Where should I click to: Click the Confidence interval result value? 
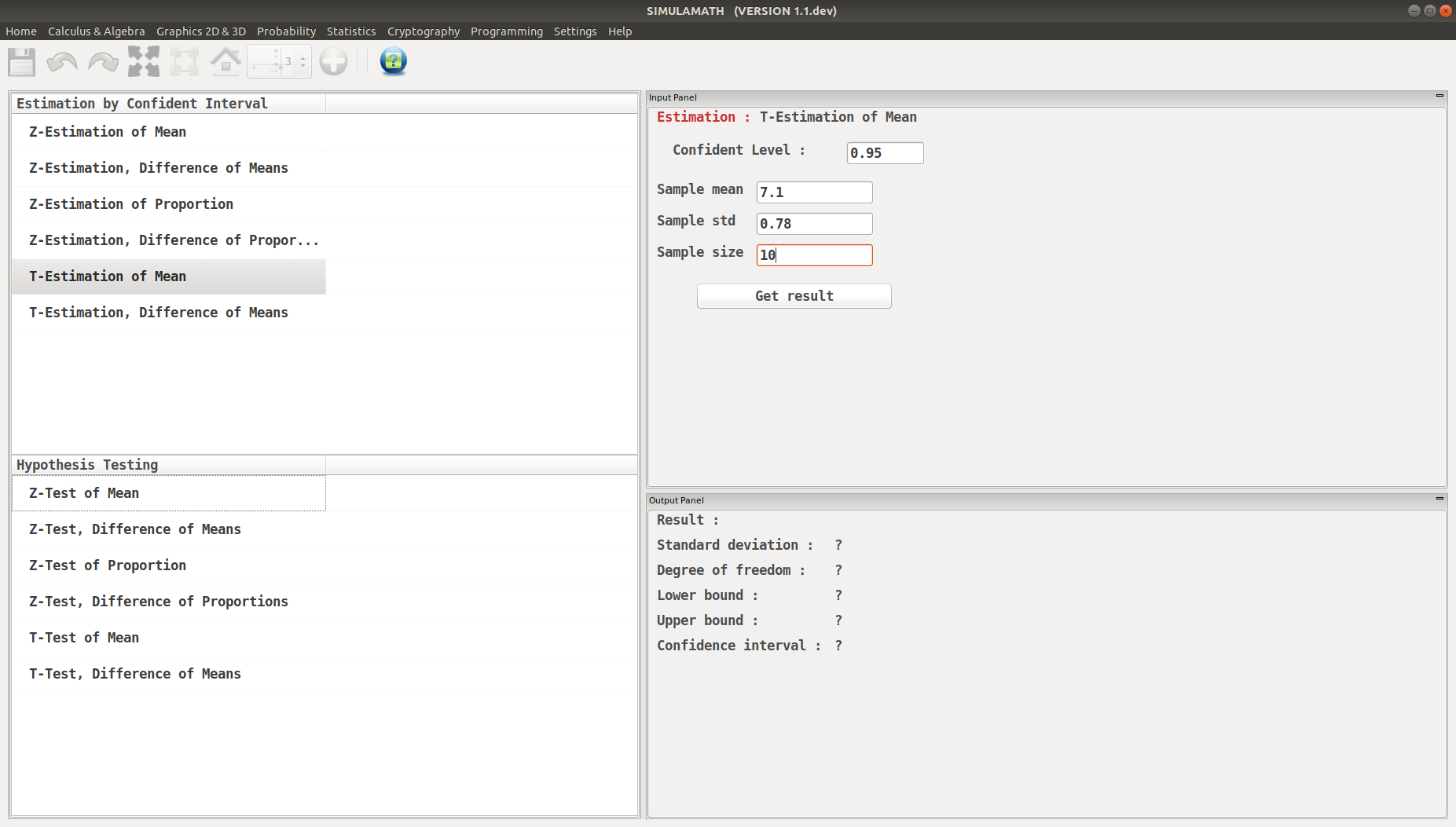click(838, 646)
